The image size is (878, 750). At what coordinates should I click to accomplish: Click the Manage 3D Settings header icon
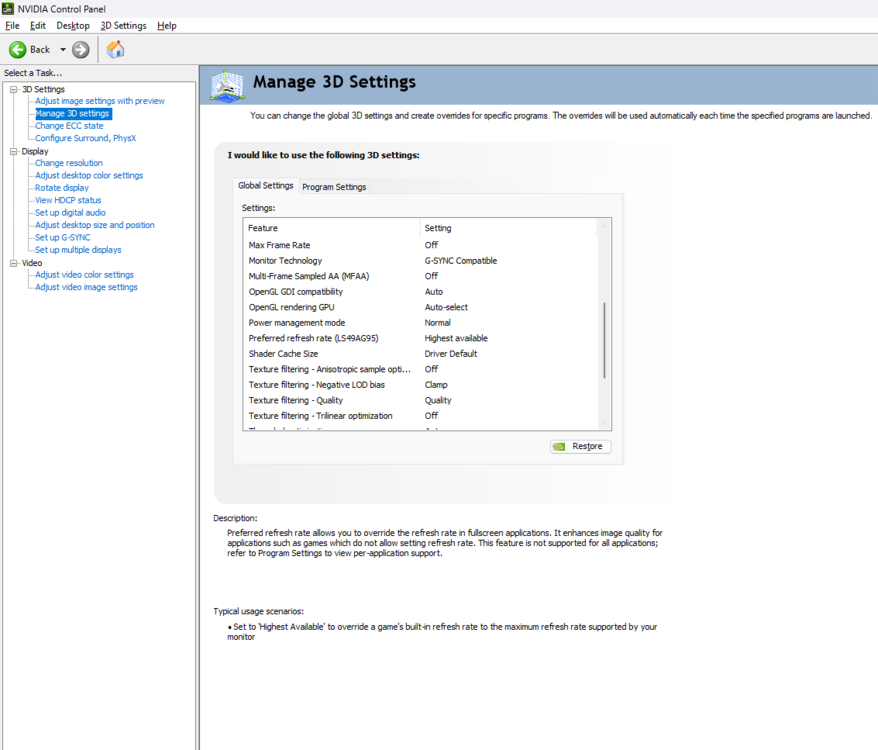[x=227, y=86]
